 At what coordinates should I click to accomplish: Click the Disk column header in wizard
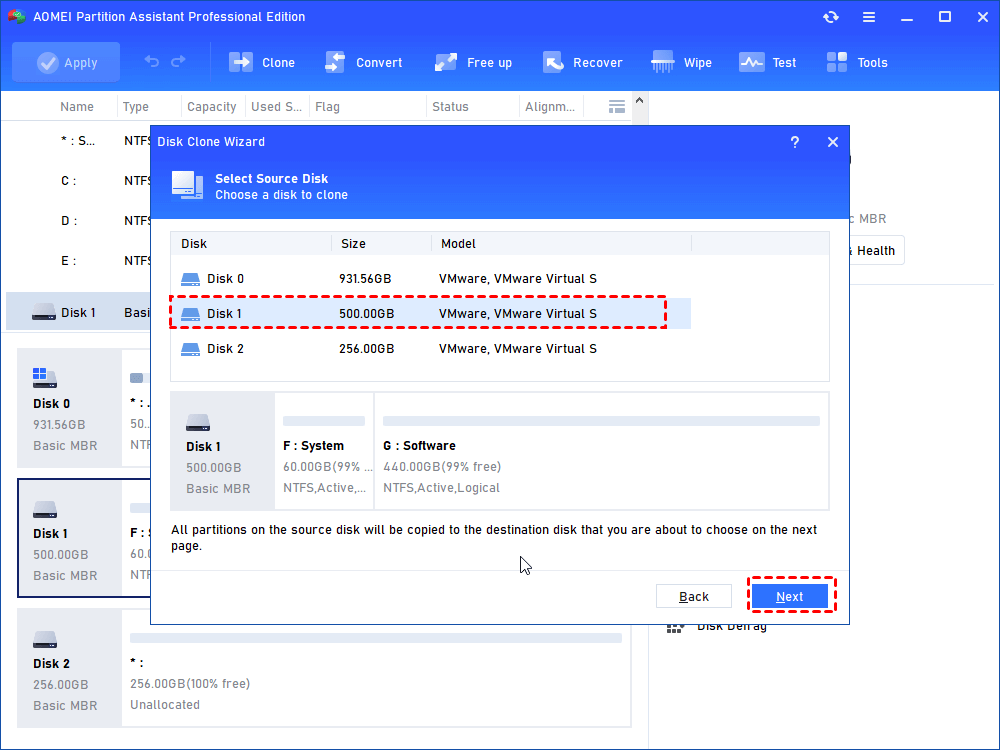click(251, 244)
